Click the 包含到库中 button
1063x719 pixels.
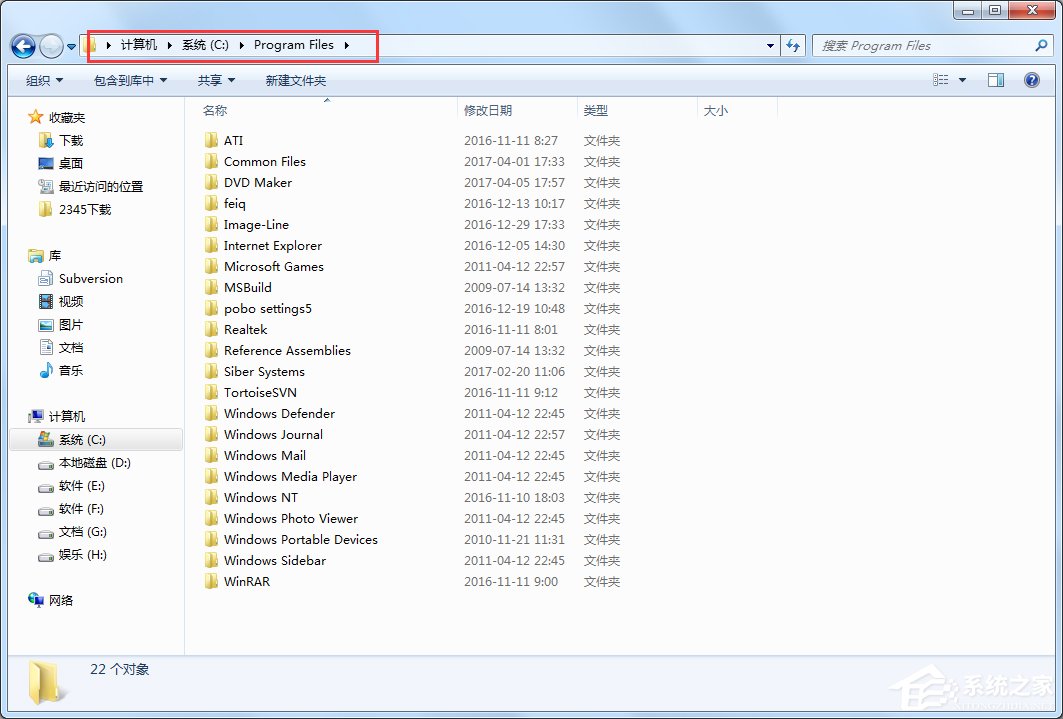123,80
